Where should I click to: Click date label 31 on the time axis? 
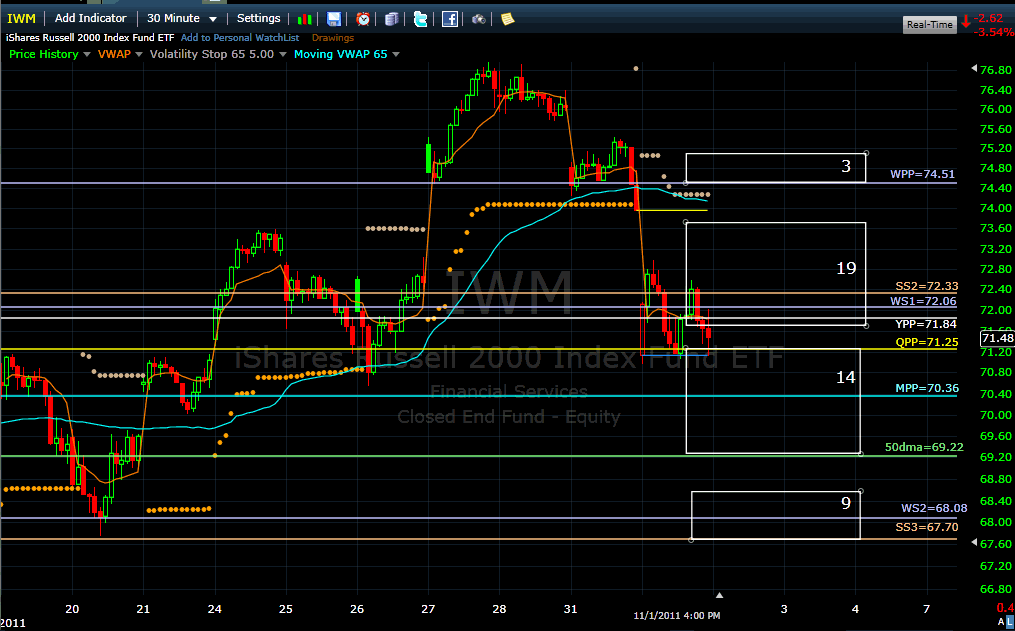(x=570, y=609)
